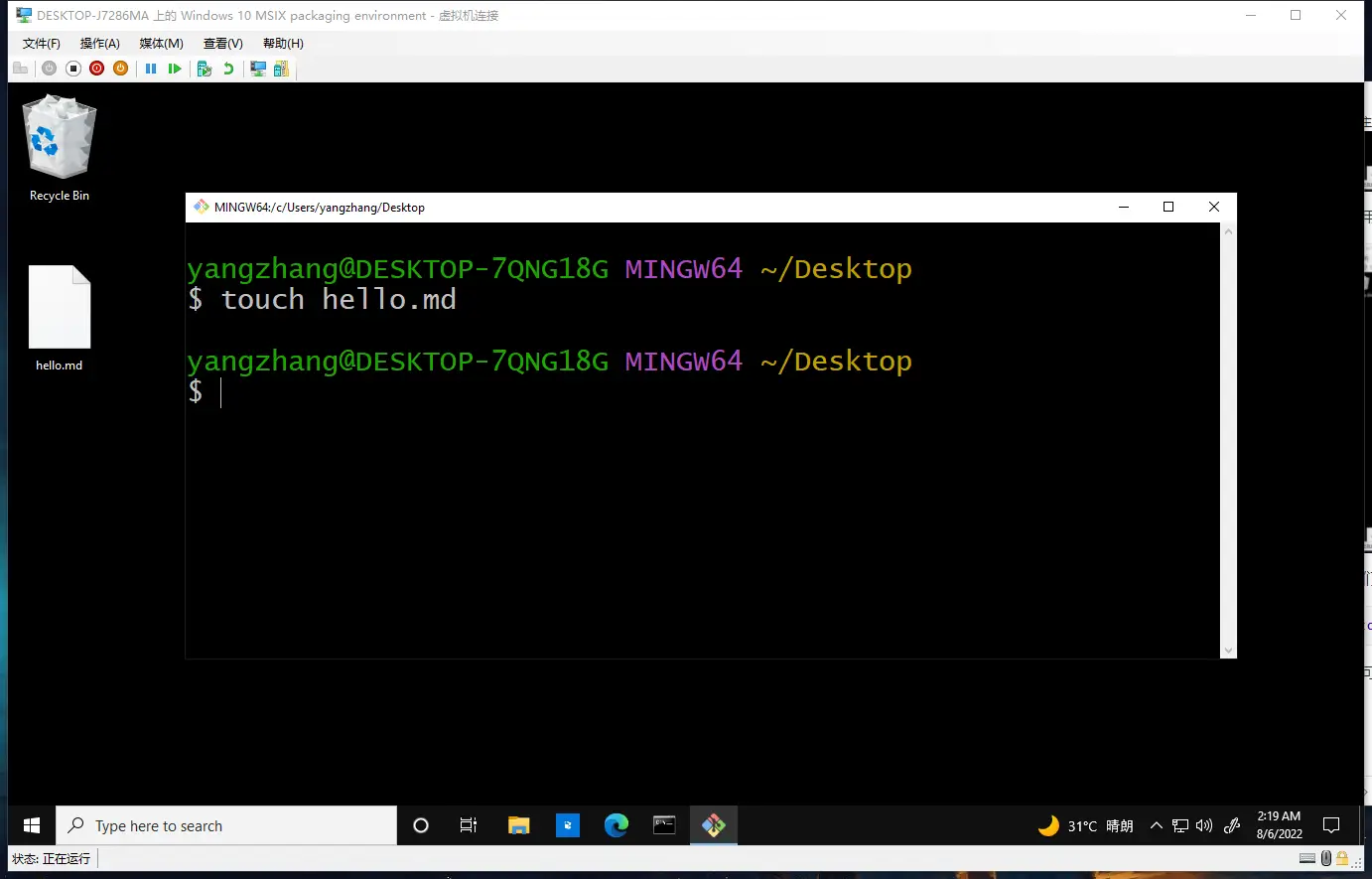Click the Type here to search box
The width and height of the screenshot is (1372, 879).
point(226,825)
